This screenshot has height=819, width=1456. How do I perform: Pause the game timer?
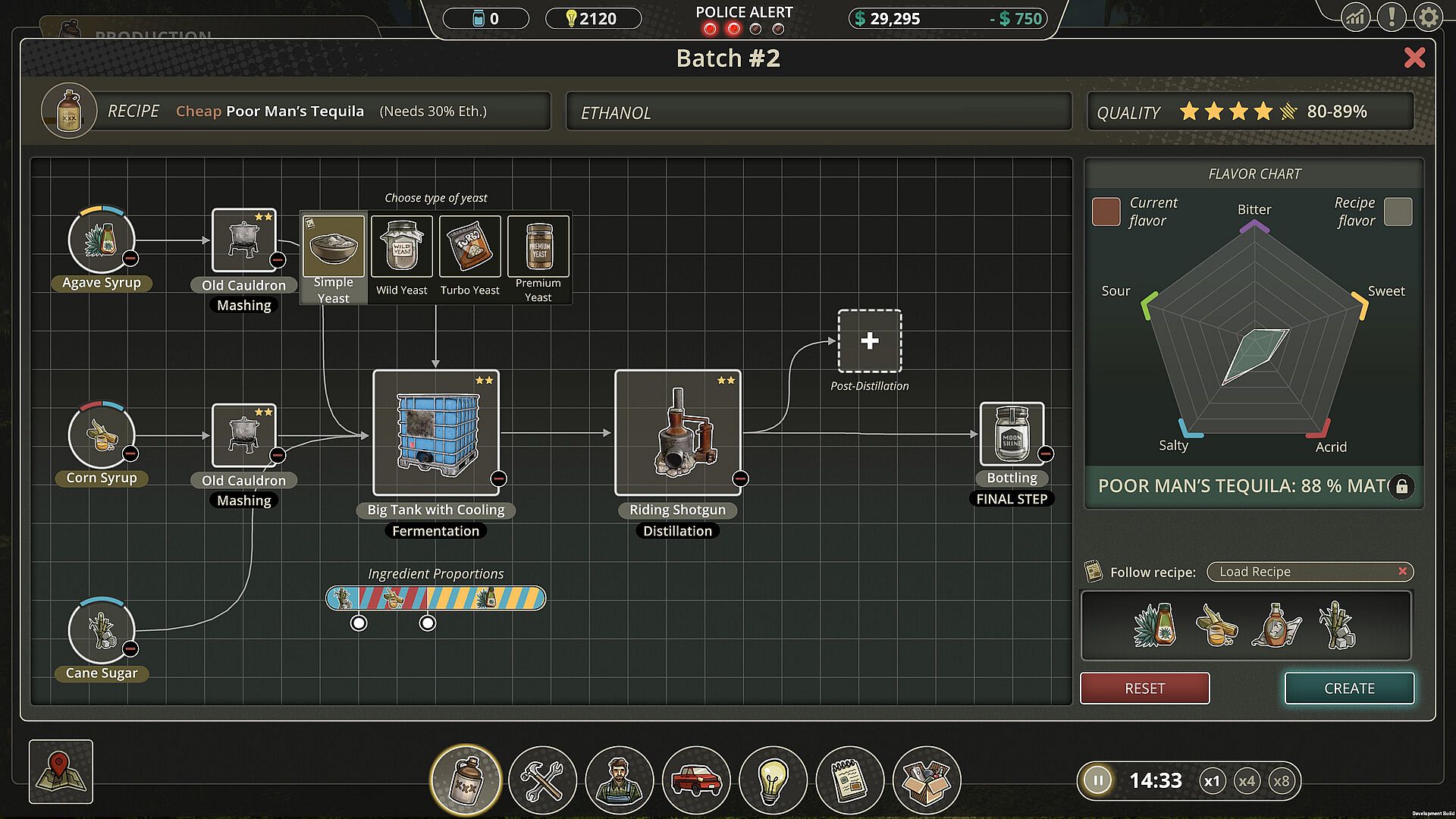click(x=1097, y=780)
